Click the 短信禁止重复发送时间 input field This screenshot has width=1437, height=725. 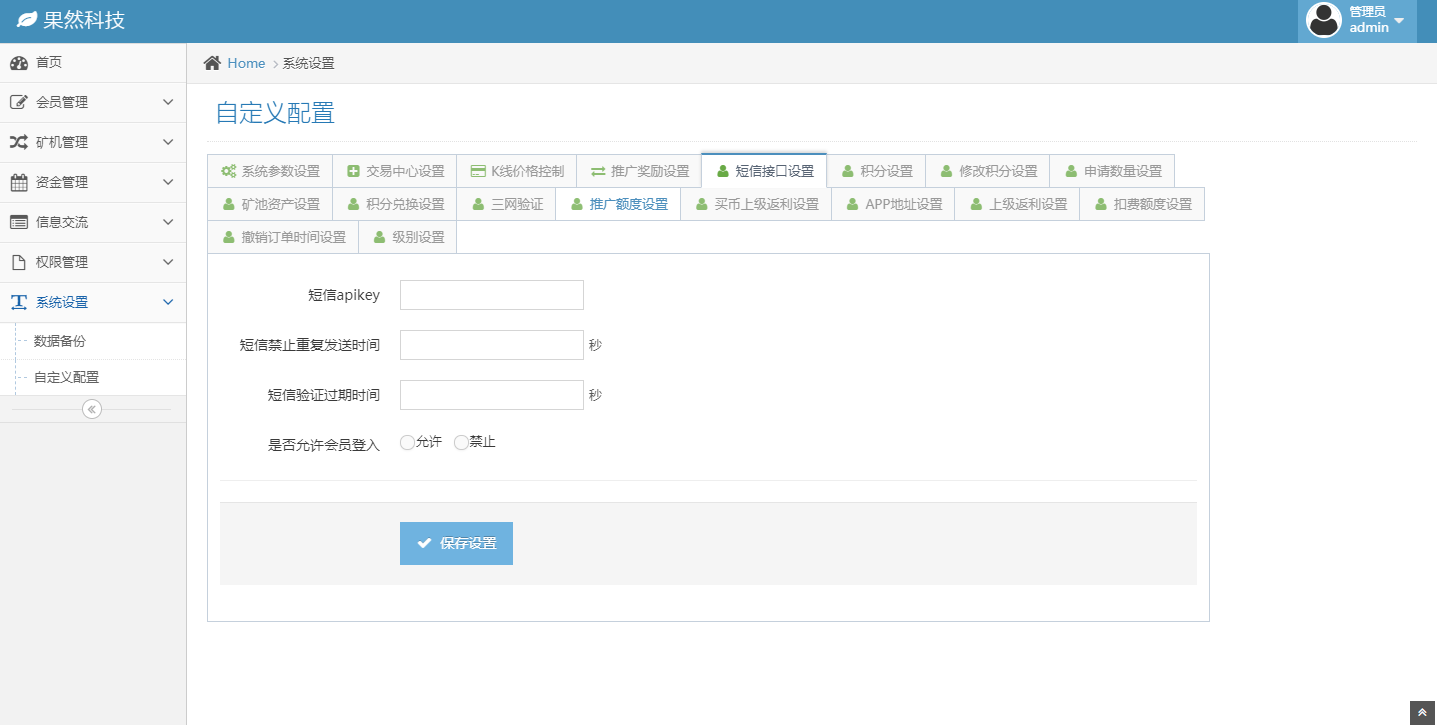[492, 345]
